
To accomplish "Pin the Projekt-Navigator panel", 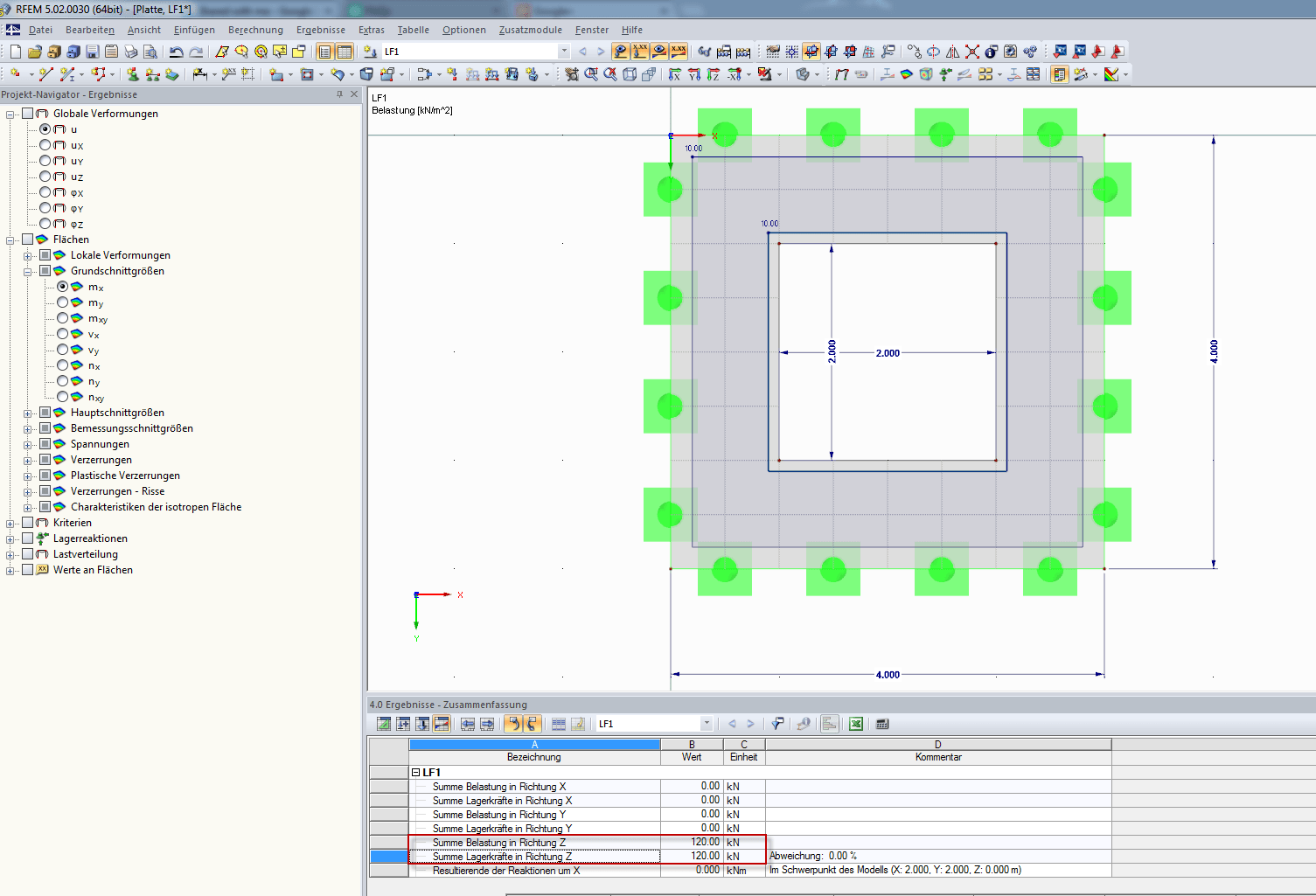I will point(339,94).
